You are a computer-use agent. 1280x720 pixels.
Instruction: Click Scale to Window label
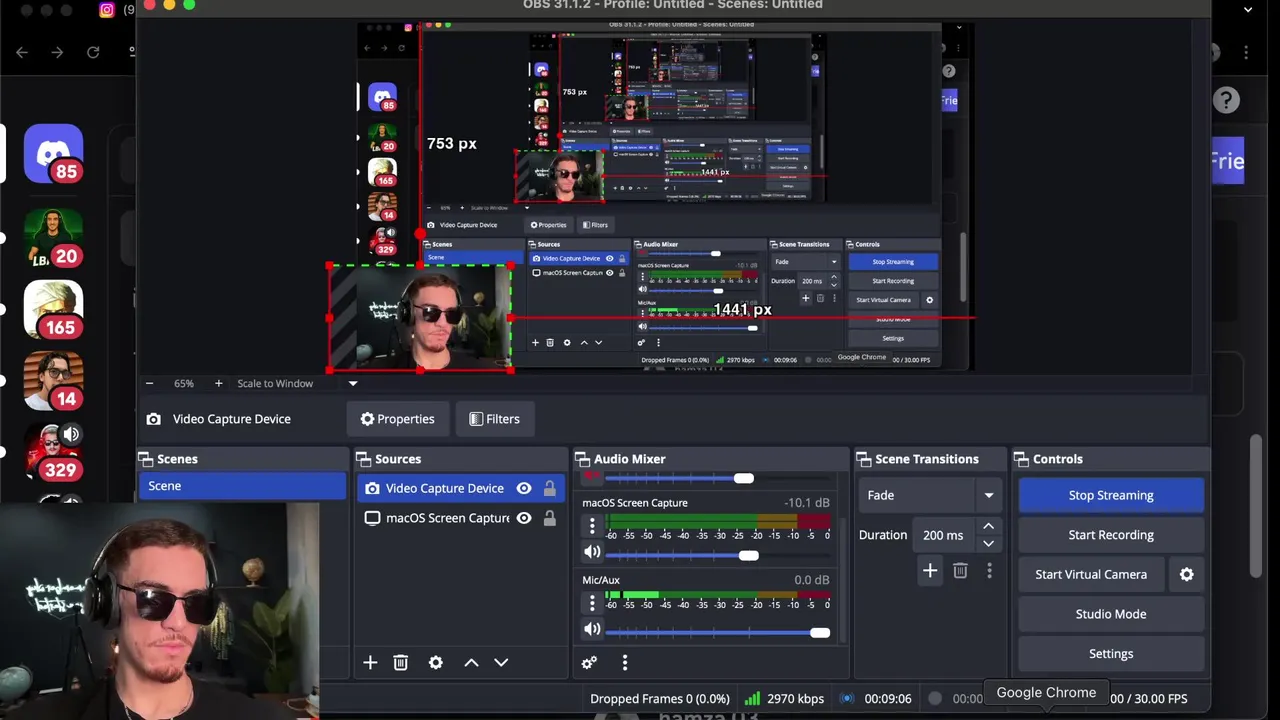275,383
